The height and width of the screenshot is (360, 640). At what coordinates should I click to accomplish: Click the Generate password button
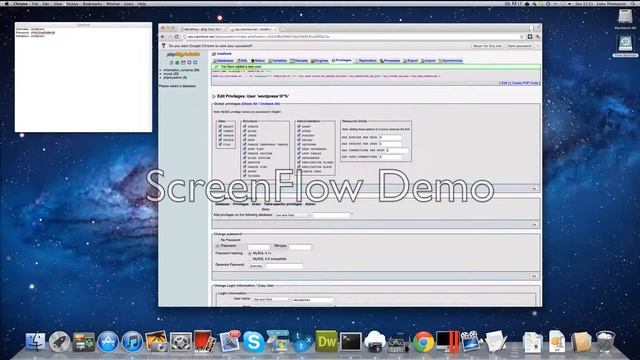256,266
